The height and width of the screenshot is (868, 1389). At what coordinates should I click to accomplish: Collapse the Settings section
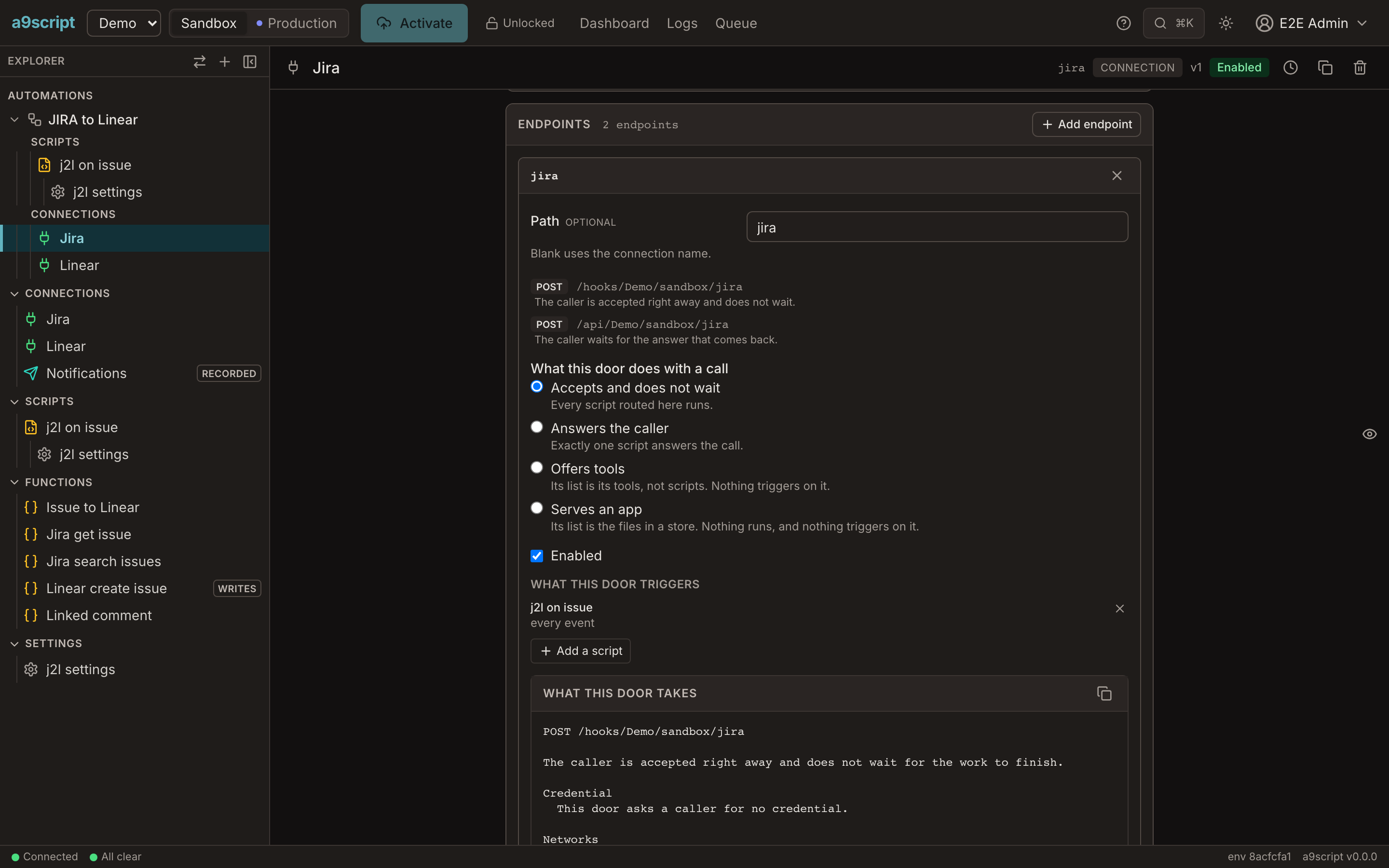[x=15, y=644]
